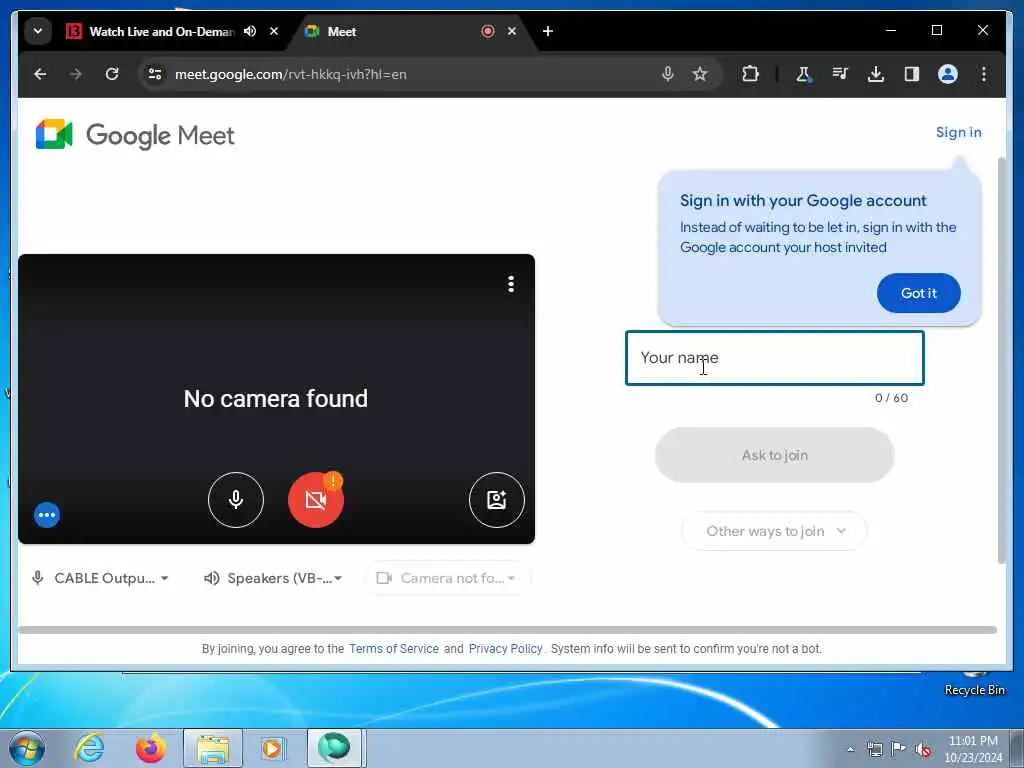Open Windows Explorer from the taskbar

point(213,748)
